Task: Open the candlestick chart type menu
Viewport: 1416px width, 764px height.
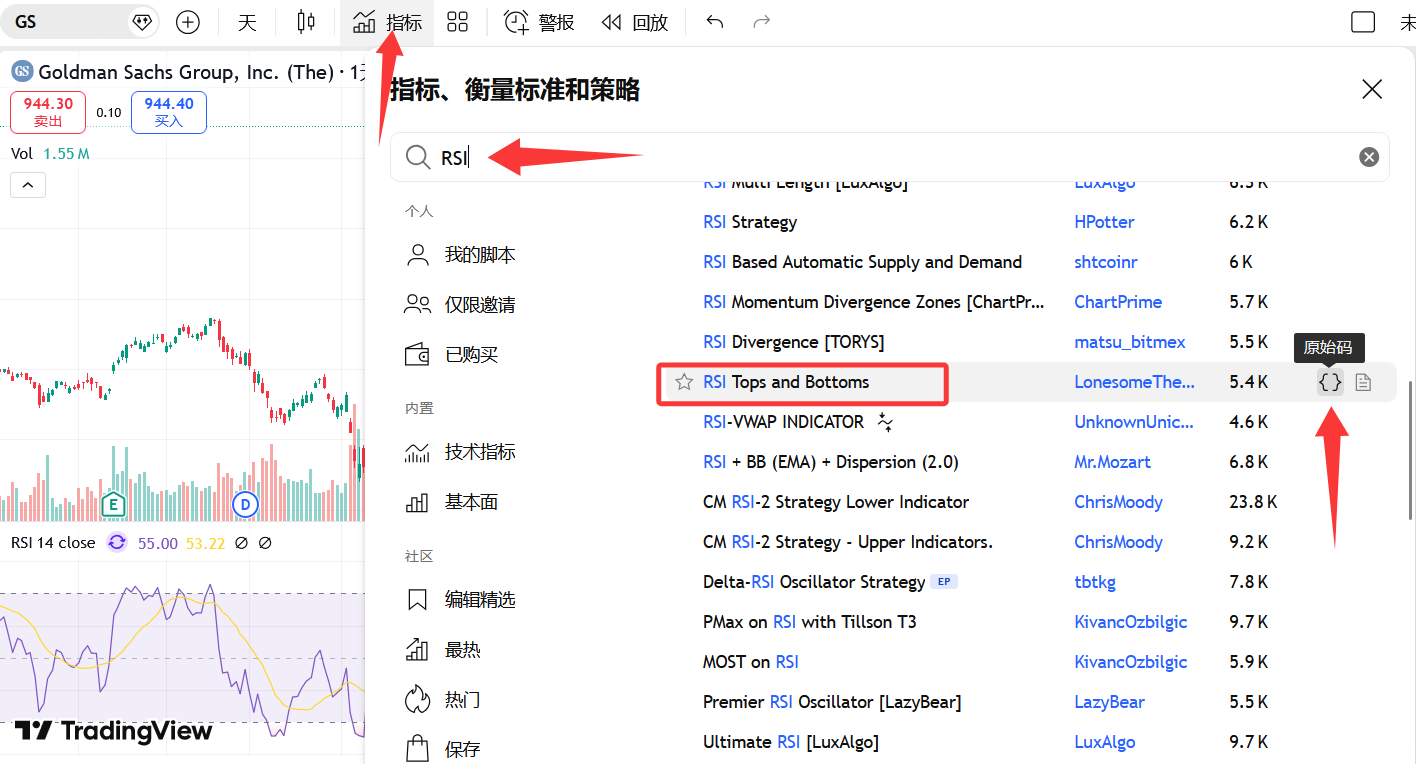Action: click(306, 22)
